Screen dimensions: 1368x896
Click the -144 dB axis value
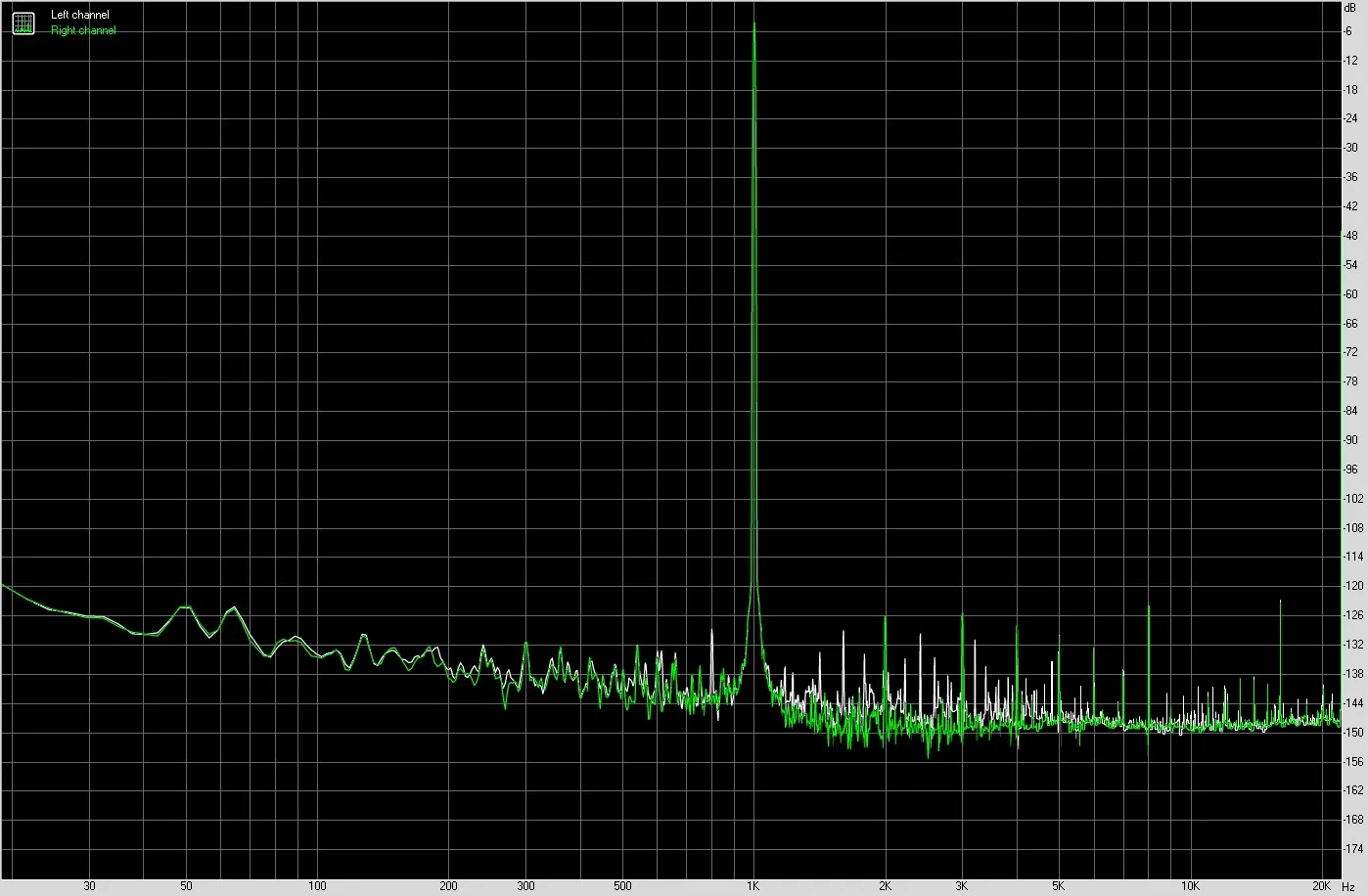pos(1353,703)
